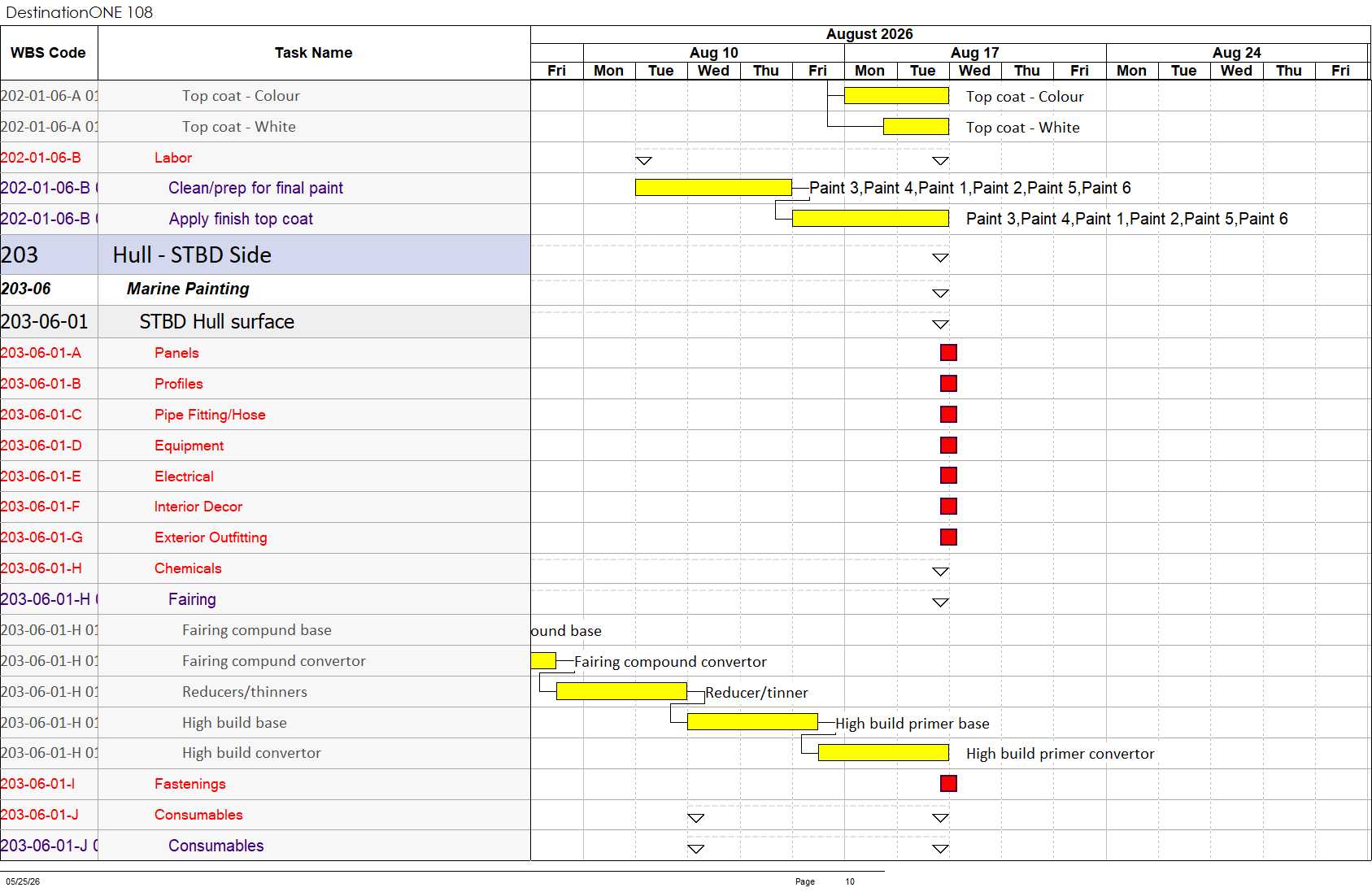Select the August 2026 month header
This screenshot has height=892, width=1372.
[869, 34]
